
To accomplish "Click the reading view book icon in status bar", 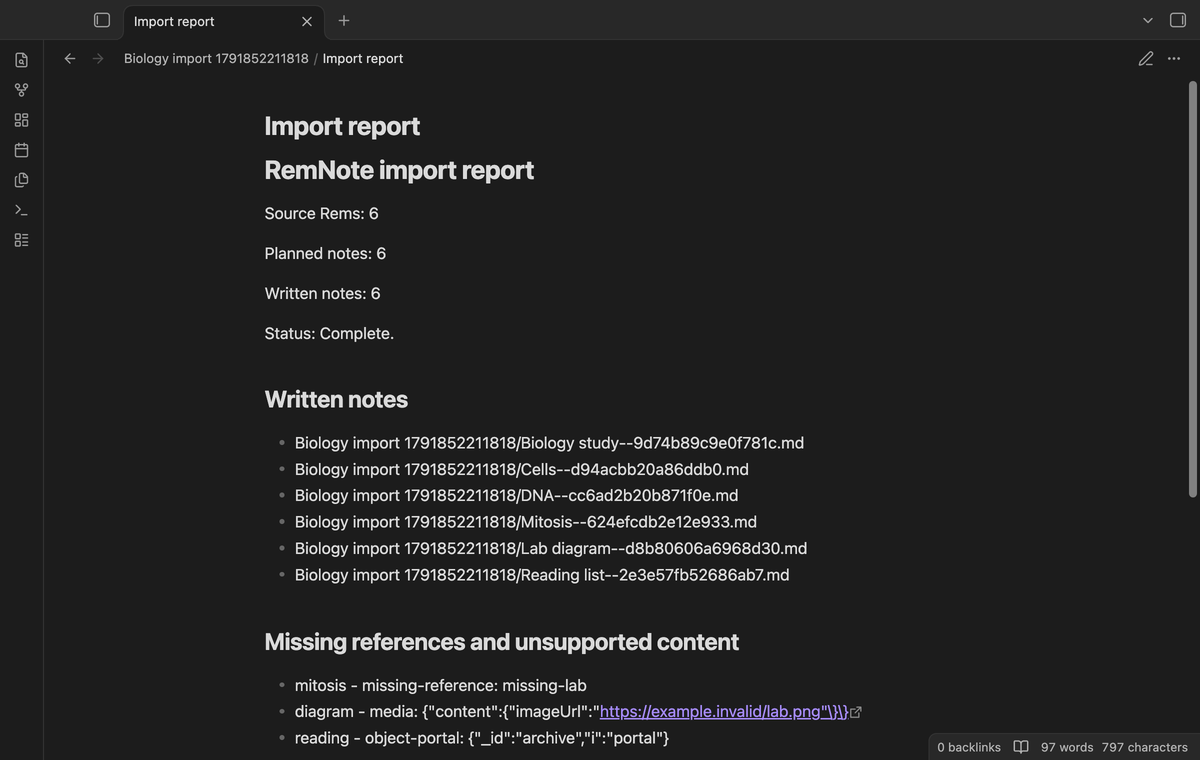I will [x=1021, y=747].
